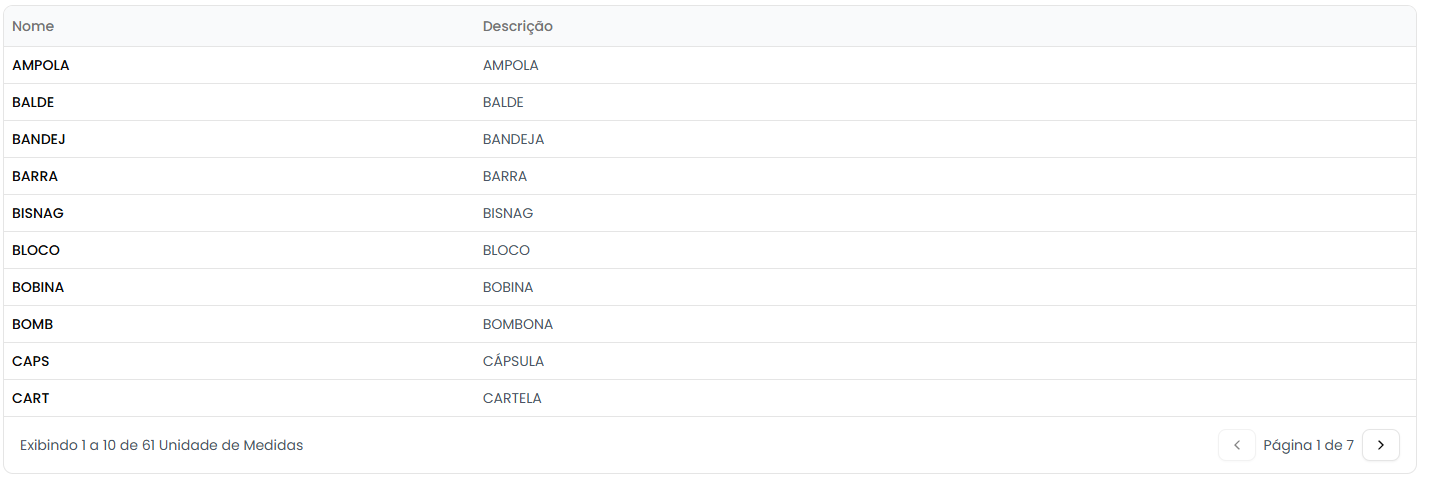Click the CART unit name
The width and height of the screenshot is (1430, 478).
pyautogui.click(x=31, y=398)
